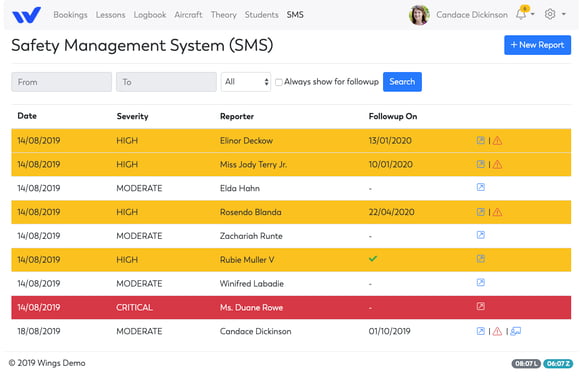Select the CRITICAL severity cell
This screenshot has width=580, height=385.
click(x=134, y=307)
